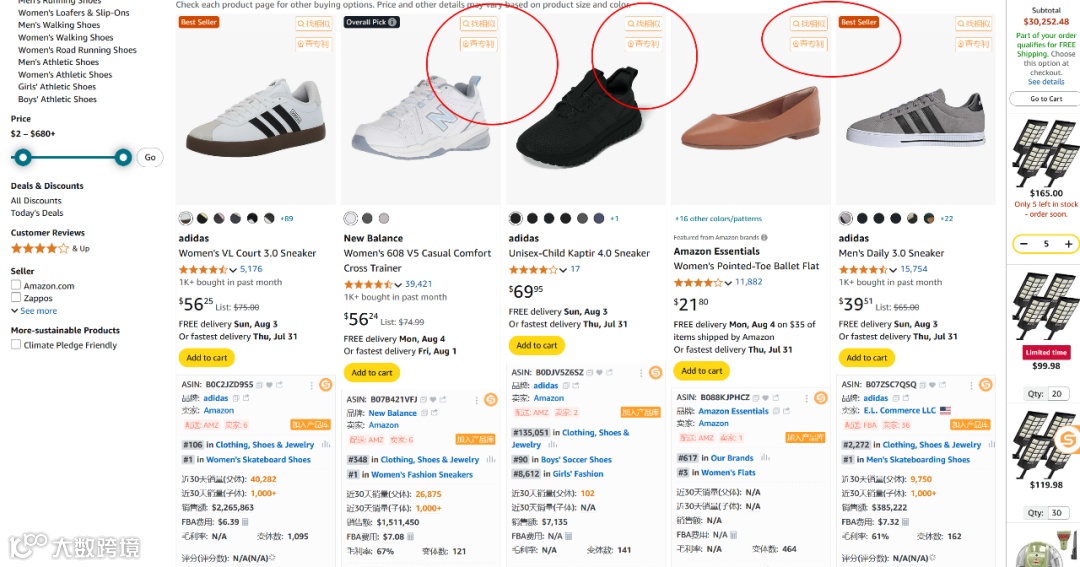Expand the See more sellers list
Screen dimensions: 1080x567
coord(34,311)
